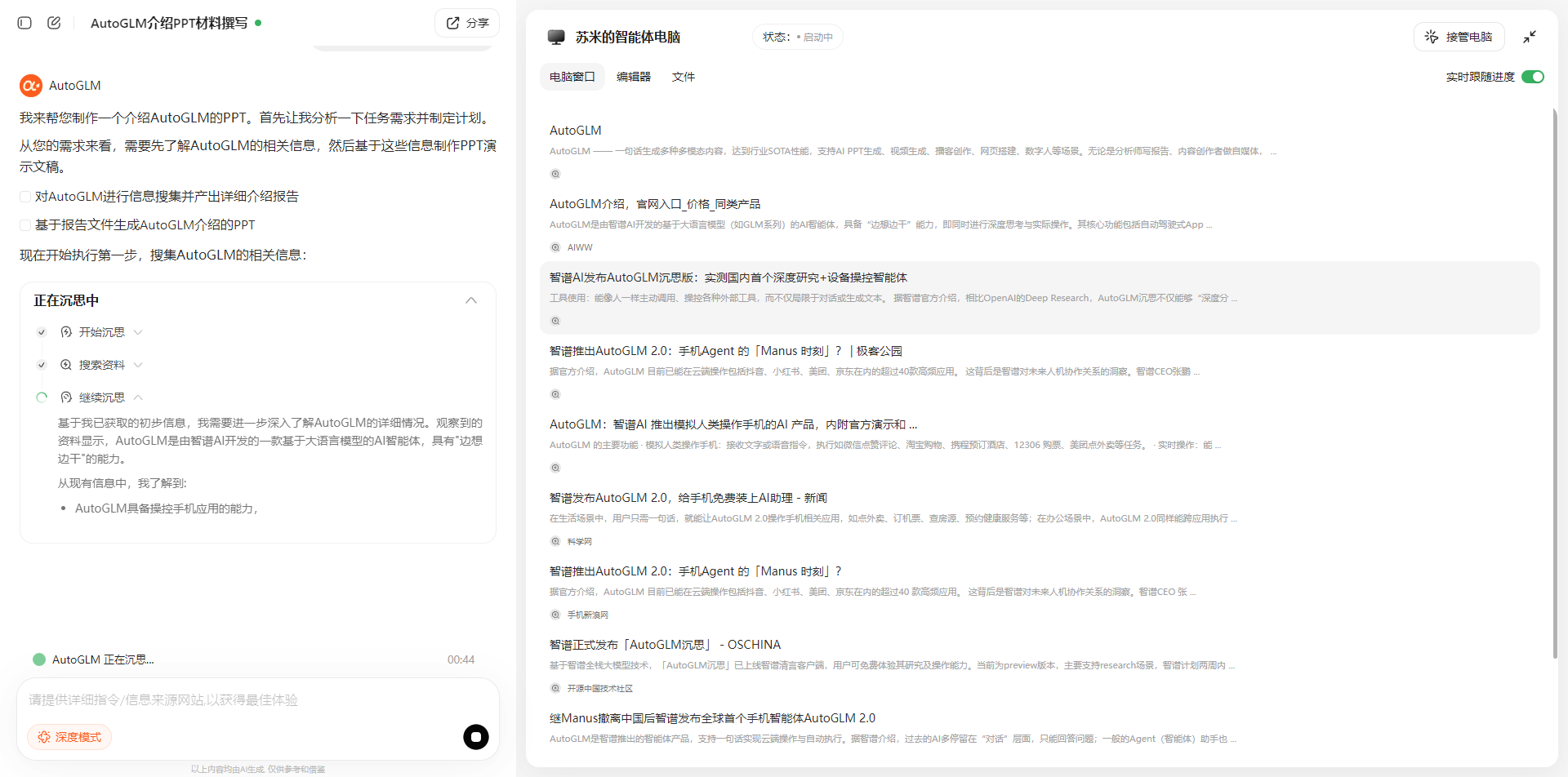Open the AutoGLM search result title

coord(576,131)
